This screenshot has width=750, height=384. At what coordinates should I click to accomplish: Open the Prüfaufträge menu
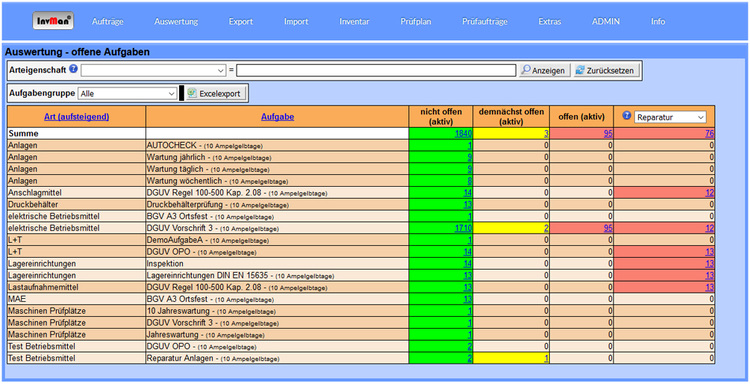(485, 22)
